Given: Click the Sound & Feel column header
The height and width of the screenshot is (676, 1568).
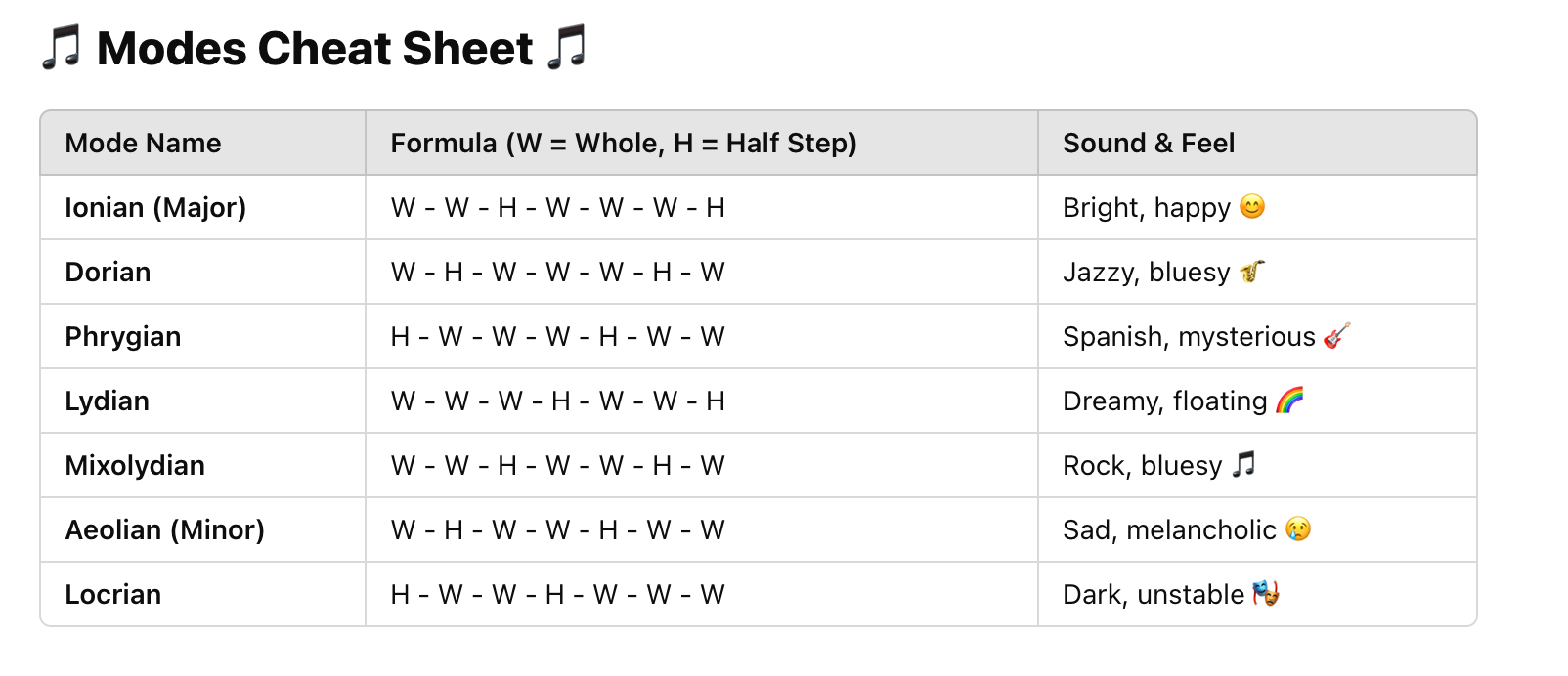Looking at the screenshot, I should point(1149,144).
